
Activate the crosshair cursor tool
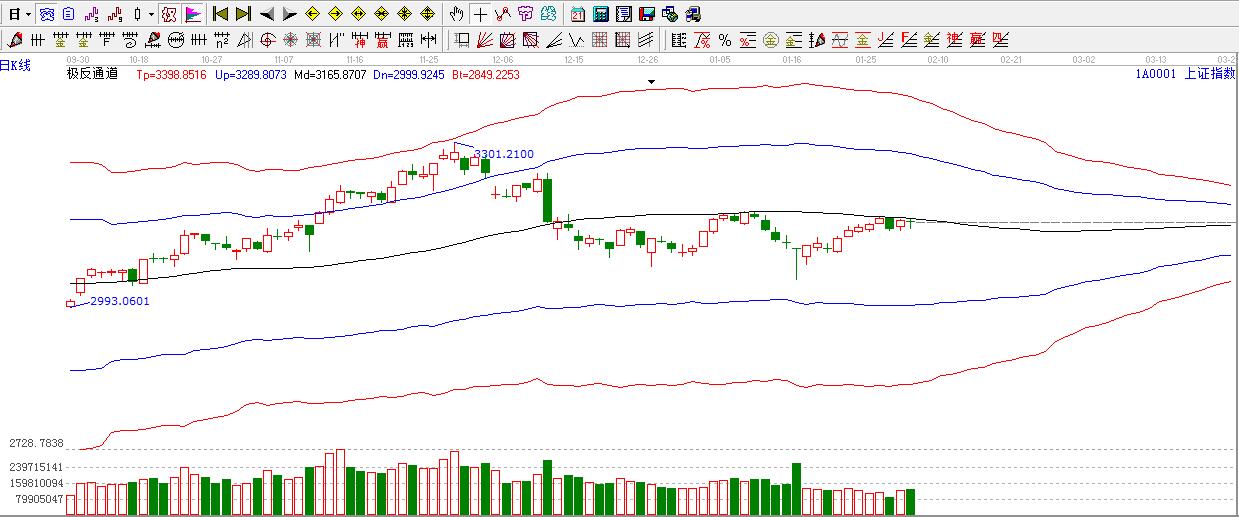480,14
